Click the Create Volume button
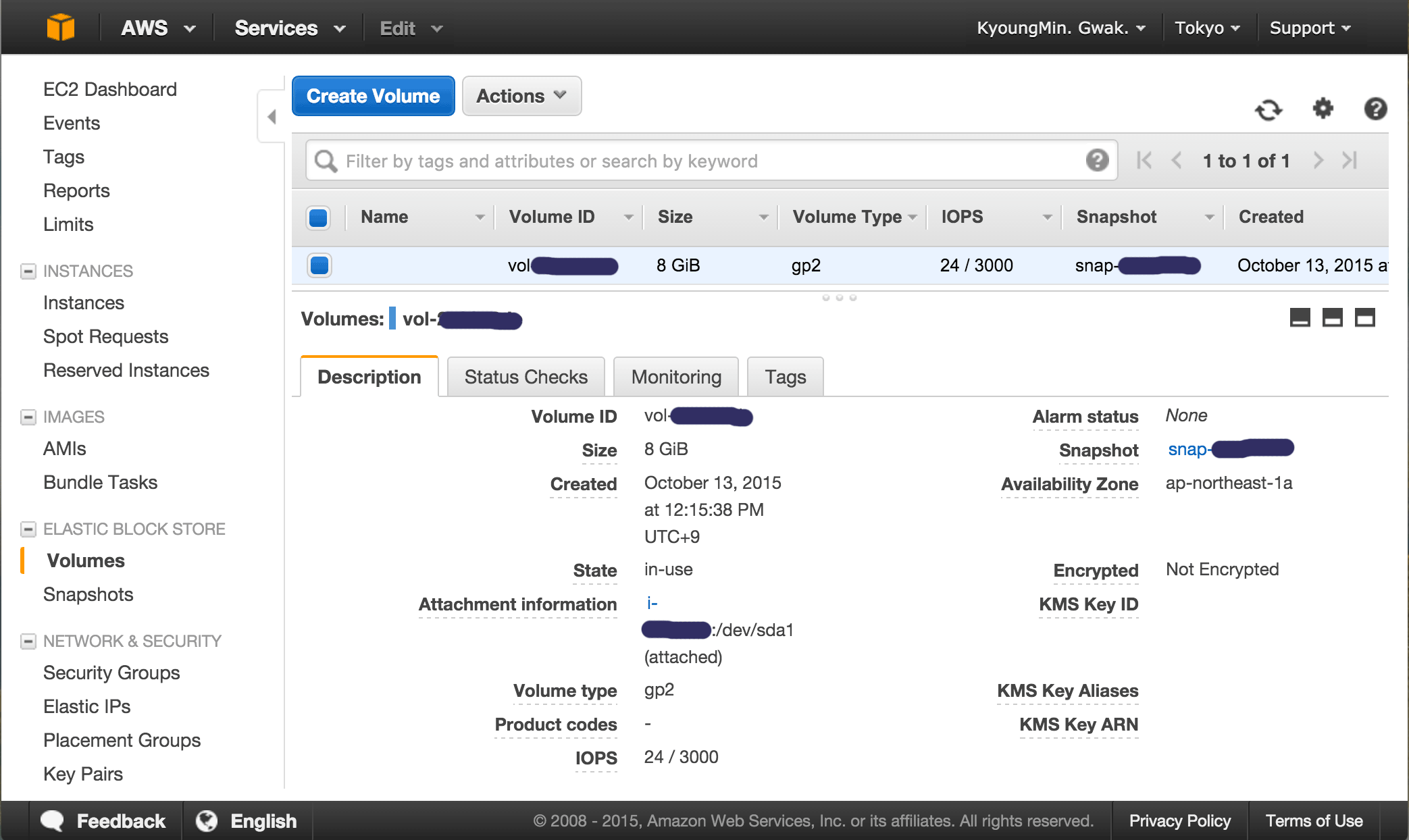This screenshot has width=1409, height=840. click(x=373, y=96)
